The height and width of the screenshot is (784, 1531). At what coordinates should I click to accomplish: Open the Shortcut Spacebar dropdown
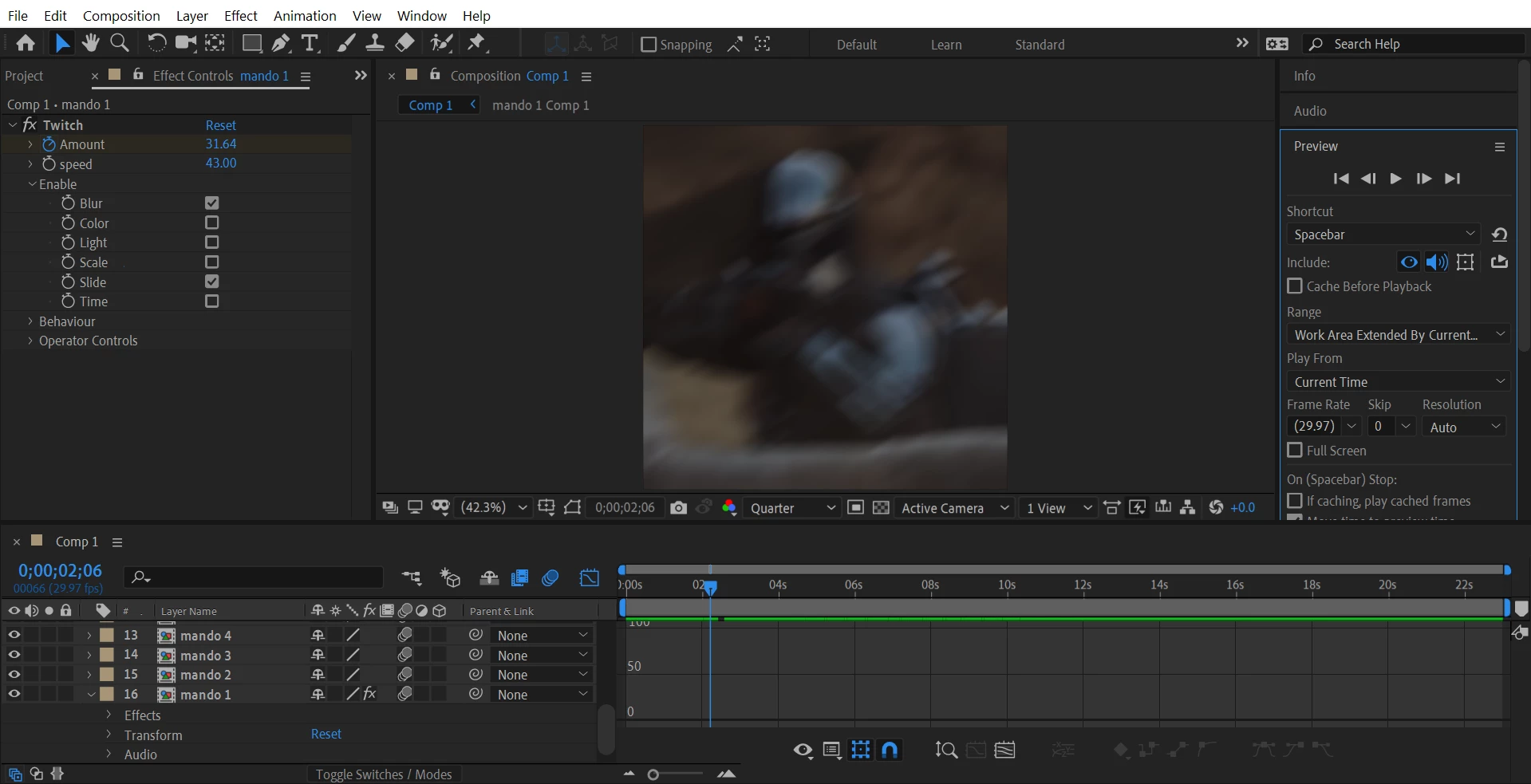point(1384,234)
